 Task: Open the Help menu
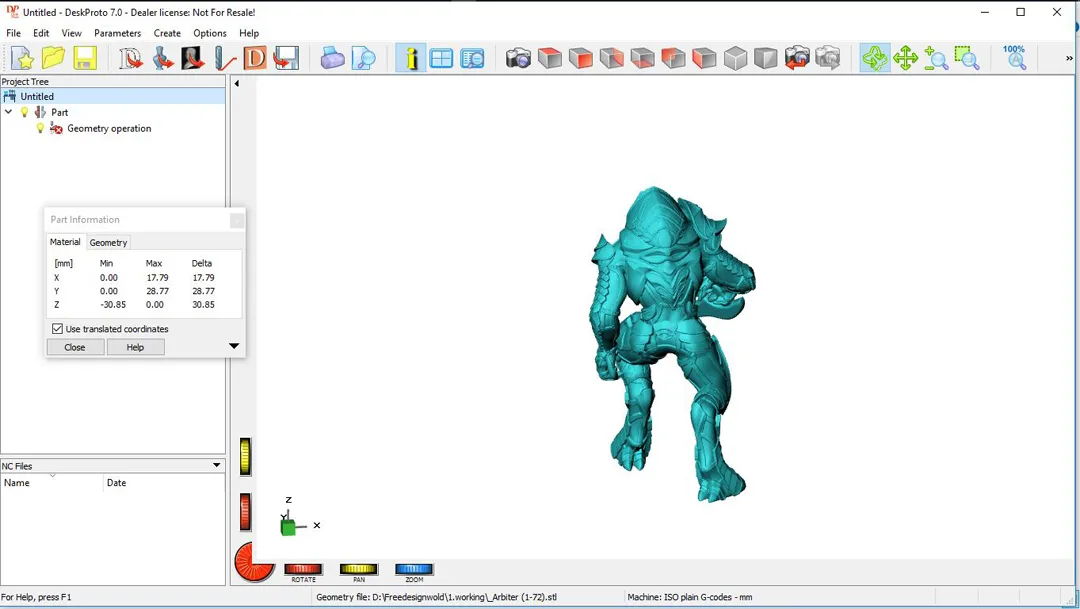(249, 33)
